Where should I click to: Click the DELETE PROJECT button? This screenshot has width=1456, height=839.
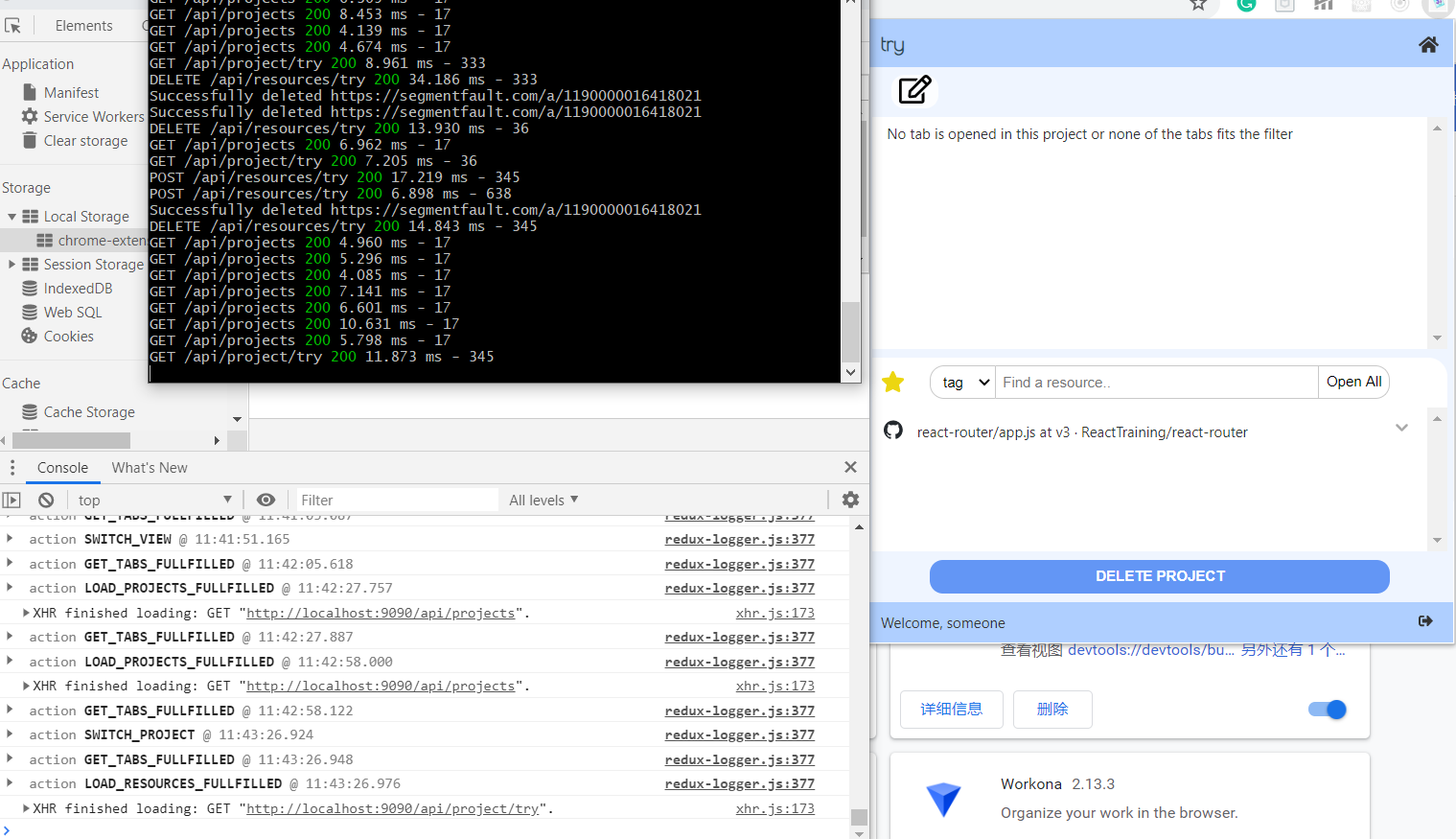coord(1160,576)
